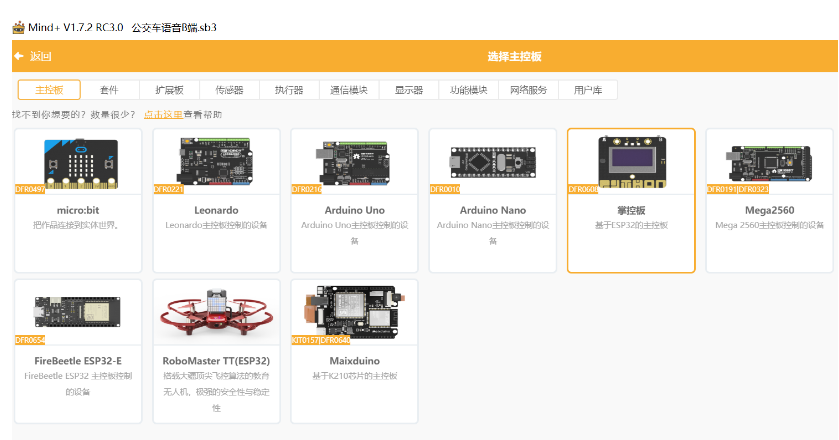Select the RoboMaster TT drone image
The image size is (839, 440).
click(216, 313)
